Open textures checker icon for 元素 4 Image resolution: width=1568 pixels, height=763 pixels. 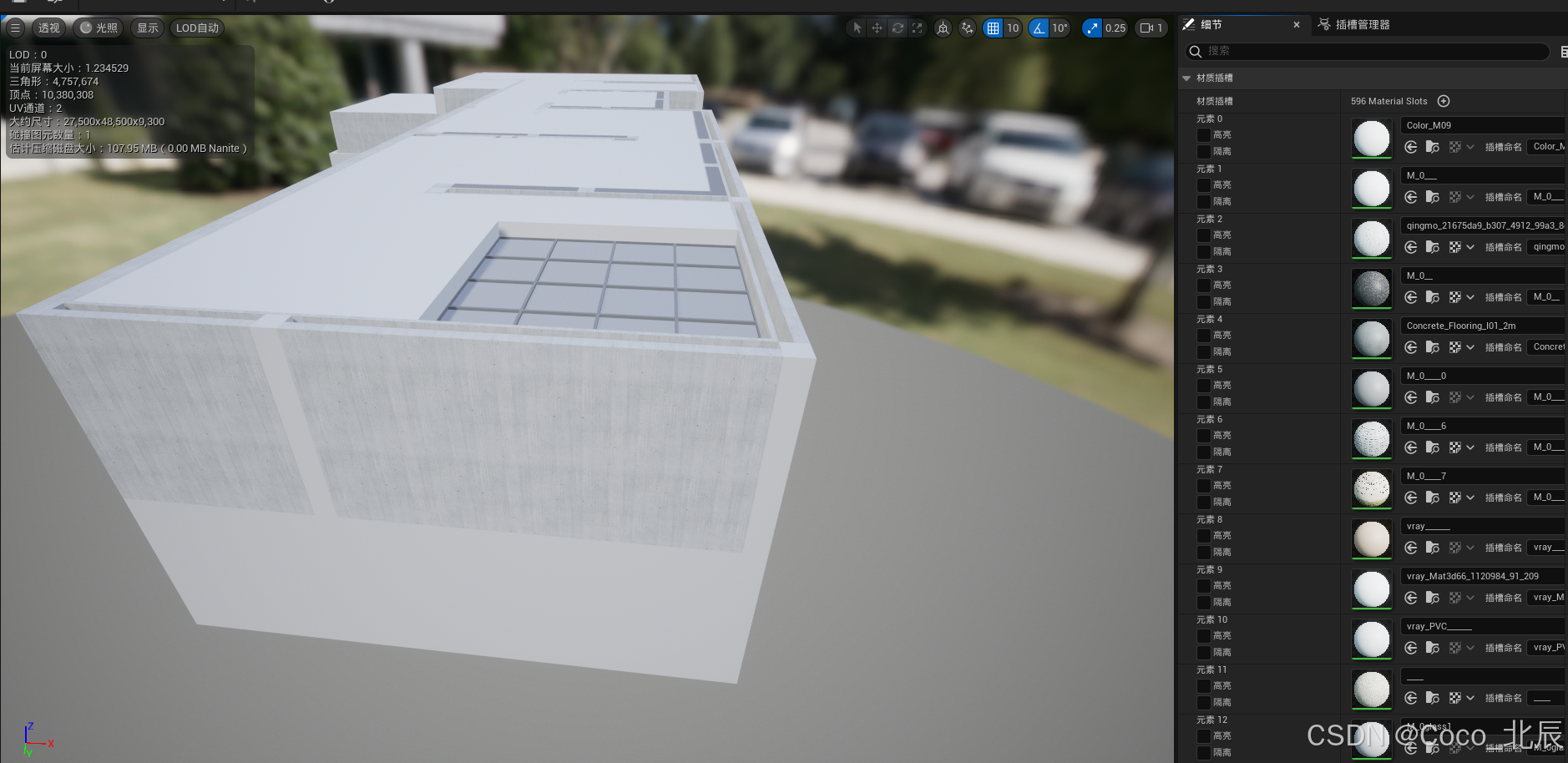click(1455, 347)
